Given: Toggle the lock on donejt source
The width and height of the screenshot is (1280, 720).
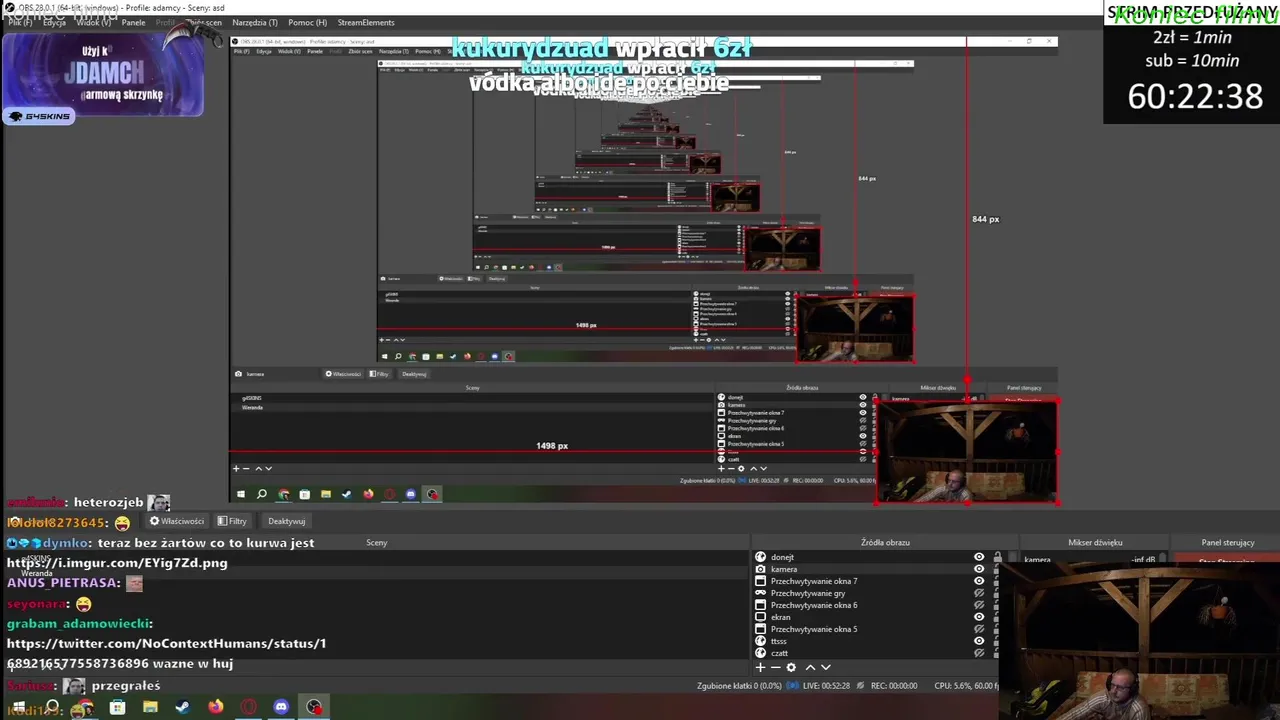Looking at the screenshot, I should (x=996, y=557).
